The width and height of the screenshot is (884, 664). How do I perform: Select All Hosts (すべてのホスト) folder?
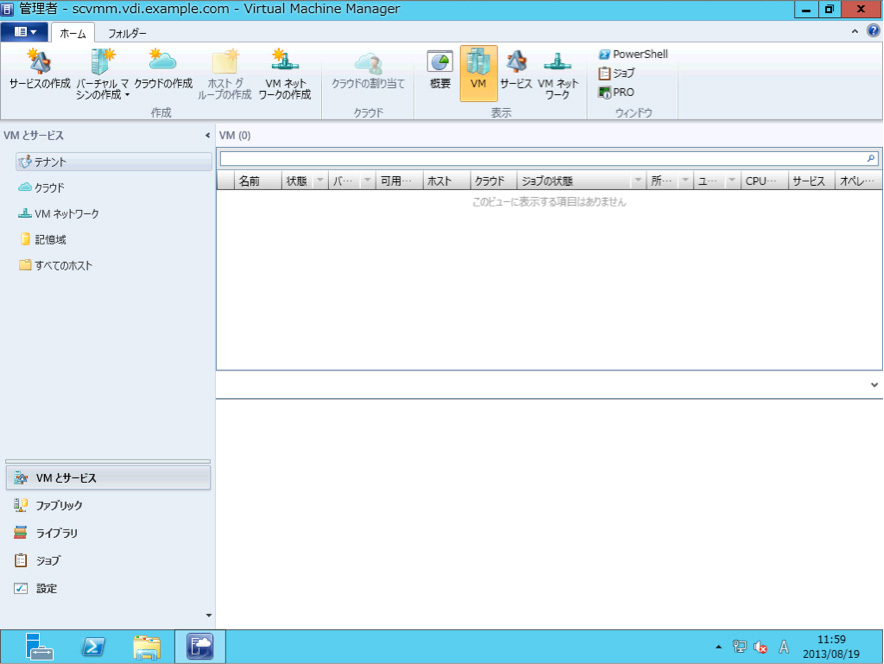[x=56, y=265]
